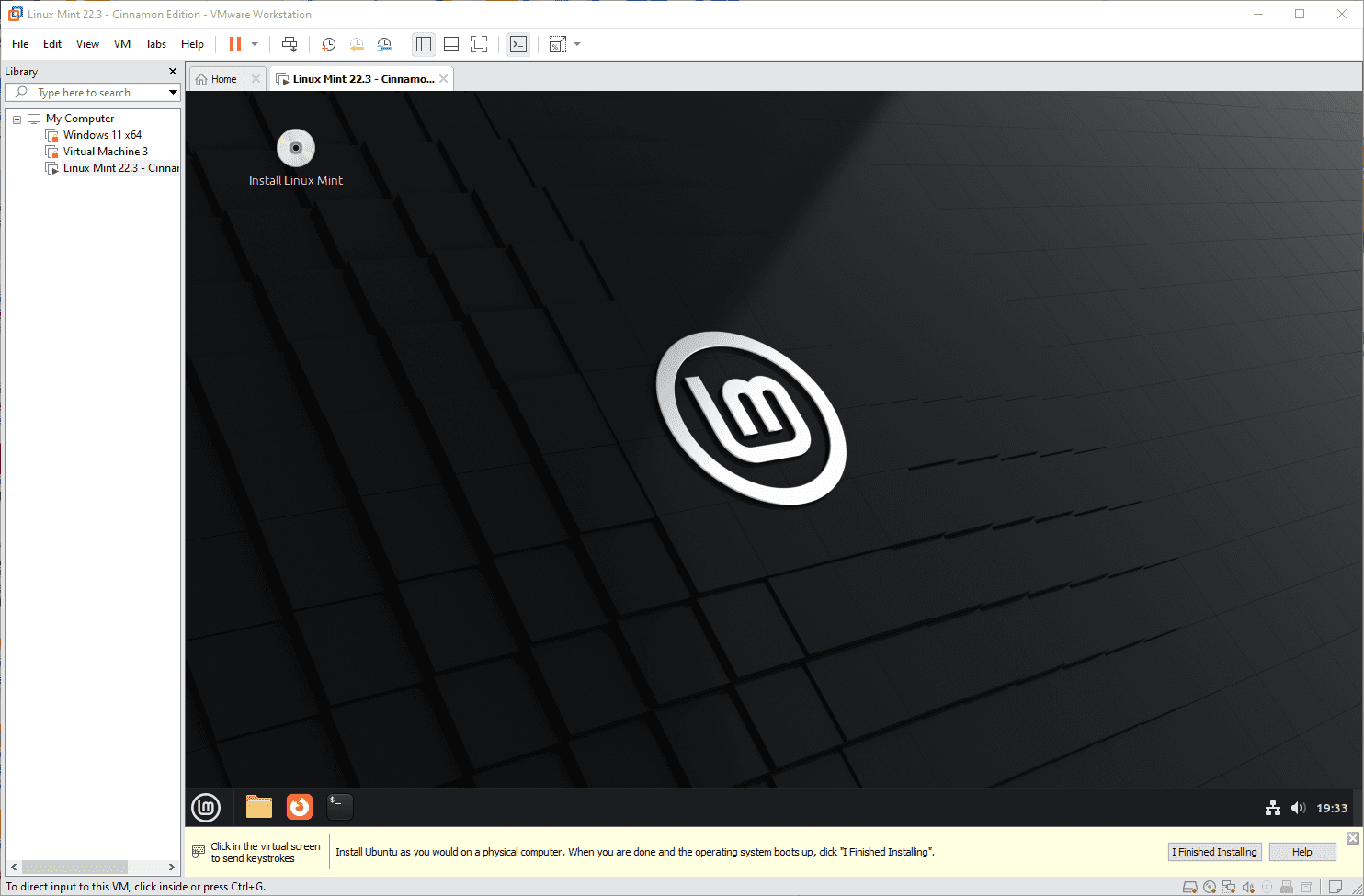Select My Computer in library tree
The image size is (1364, 896).
tap(80, 119)
